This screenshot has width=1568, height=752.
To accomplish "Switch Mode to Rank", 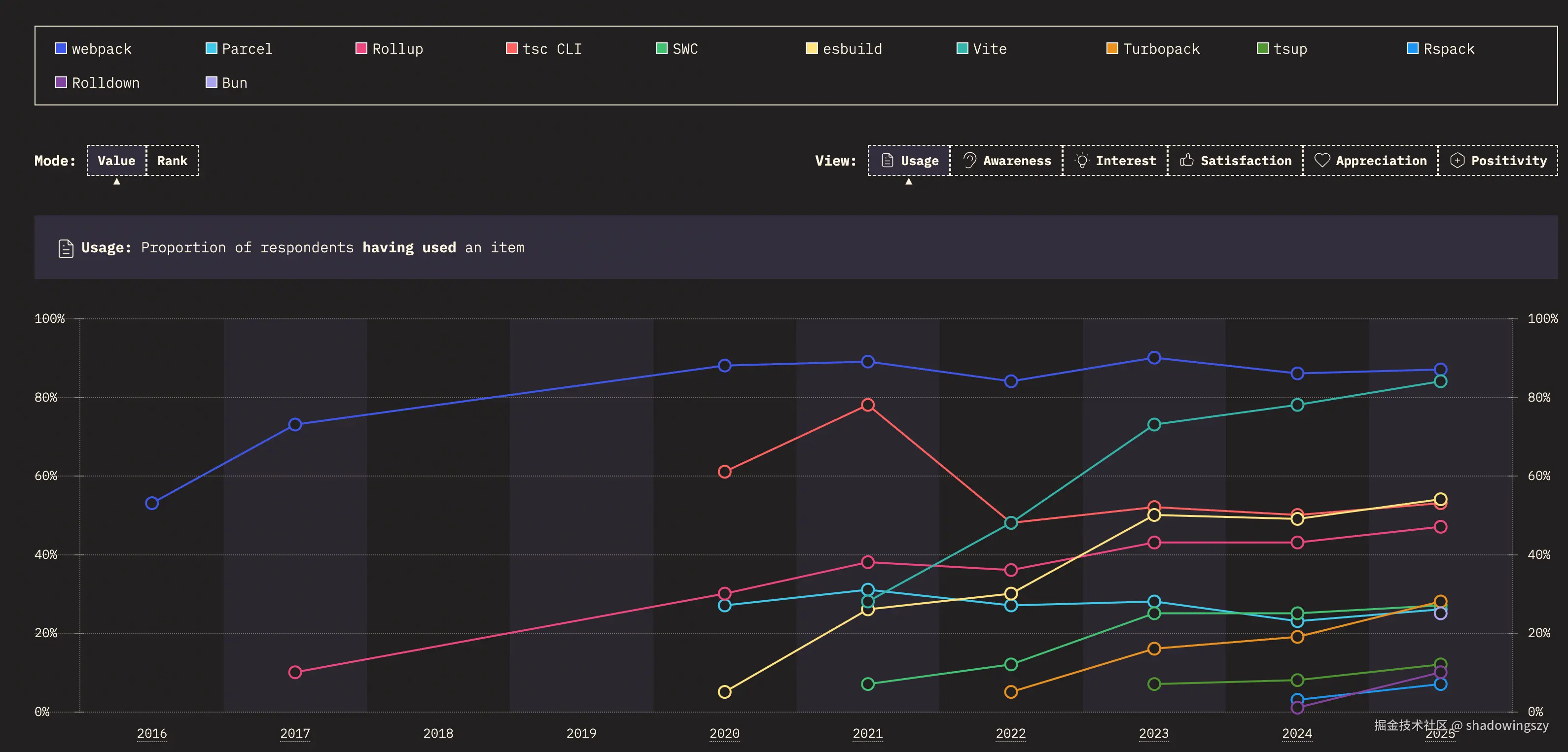I will point(172,161).
